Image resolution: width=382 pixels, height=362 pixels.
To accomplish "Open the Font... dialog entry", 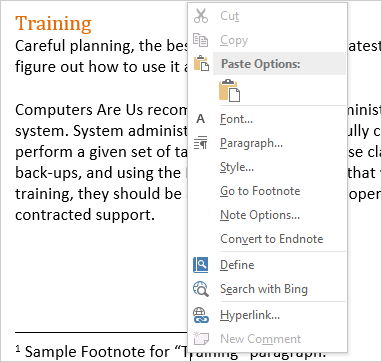I will tap(236, 119).
